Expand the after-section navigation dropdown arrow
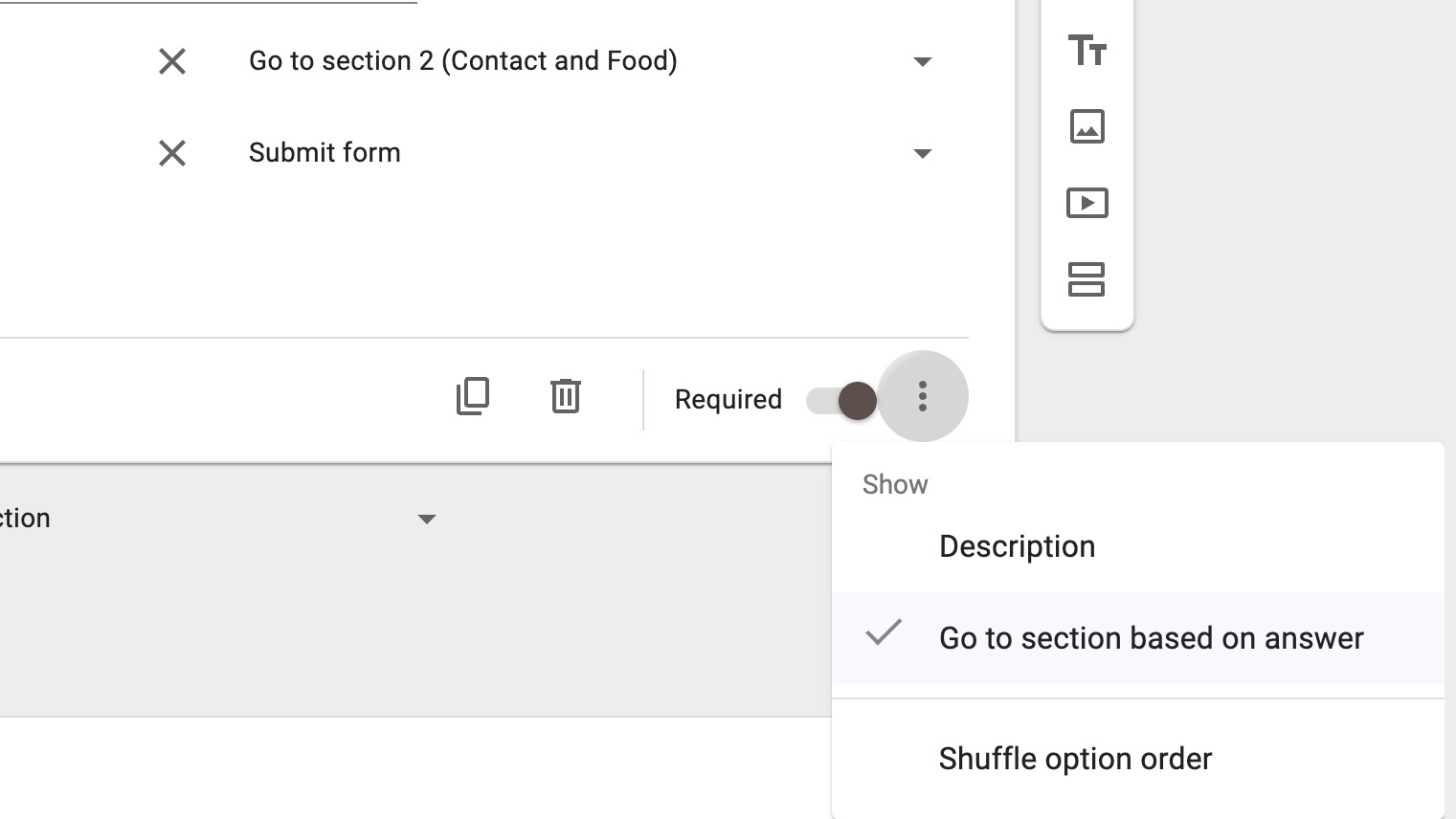Viewport: 1456px width, 819px height. pos(427,520)
